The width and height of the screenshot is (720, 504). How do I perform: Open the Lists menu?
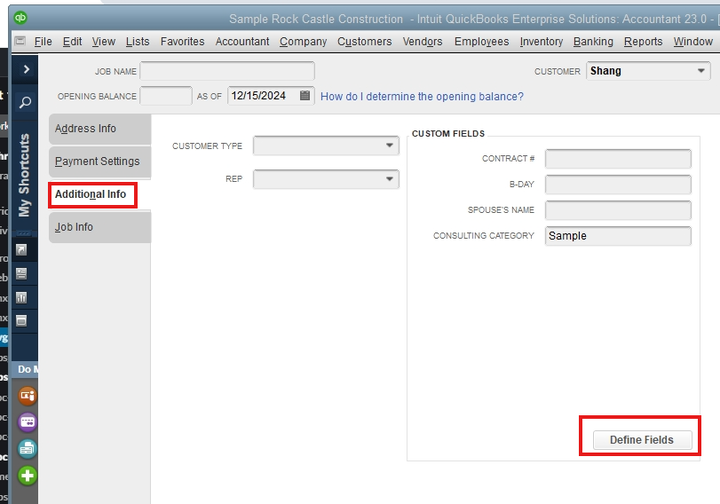pos(137,41)
